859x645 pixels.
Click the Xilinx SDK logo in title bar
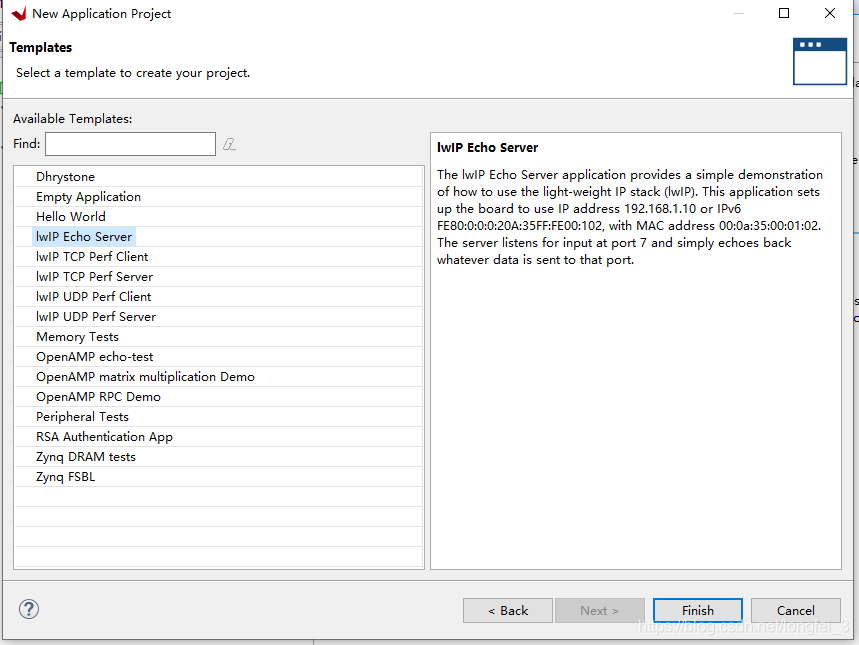pos(19,14)
